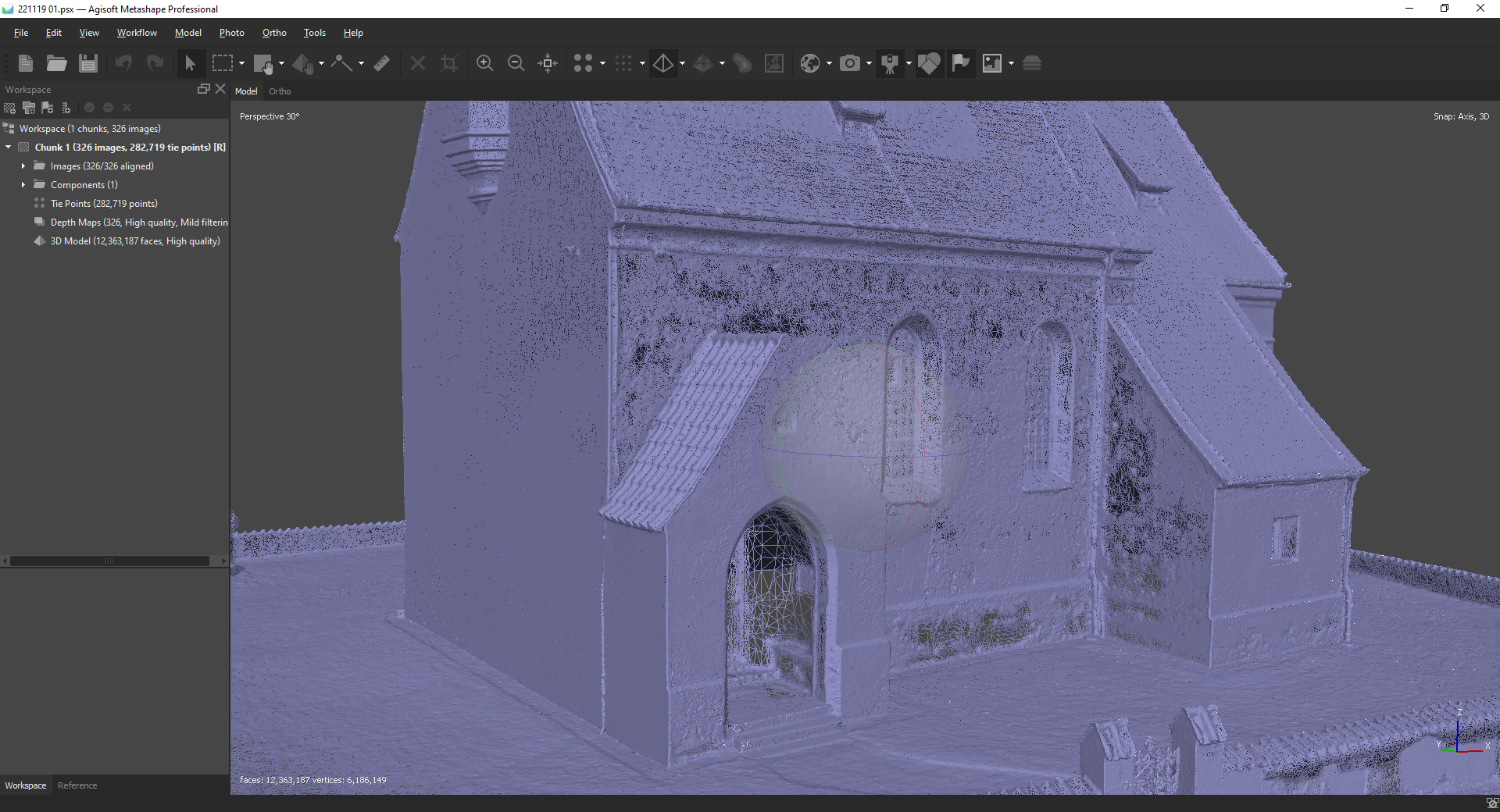Select the Navigation arrow tool

(x=190, y=63)
